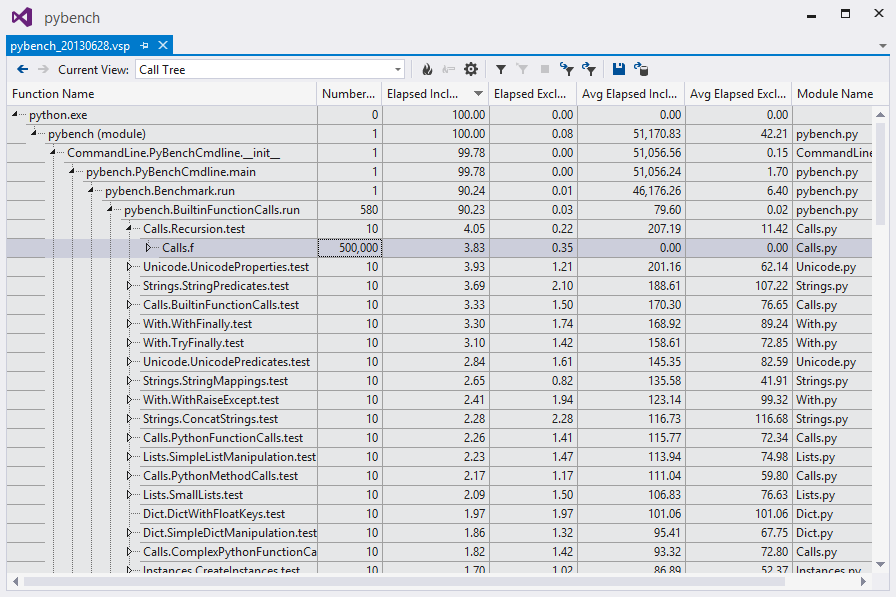
Task: Expand Dict.SimpleDictManipulation.test node
Action: tap(129, 532)
